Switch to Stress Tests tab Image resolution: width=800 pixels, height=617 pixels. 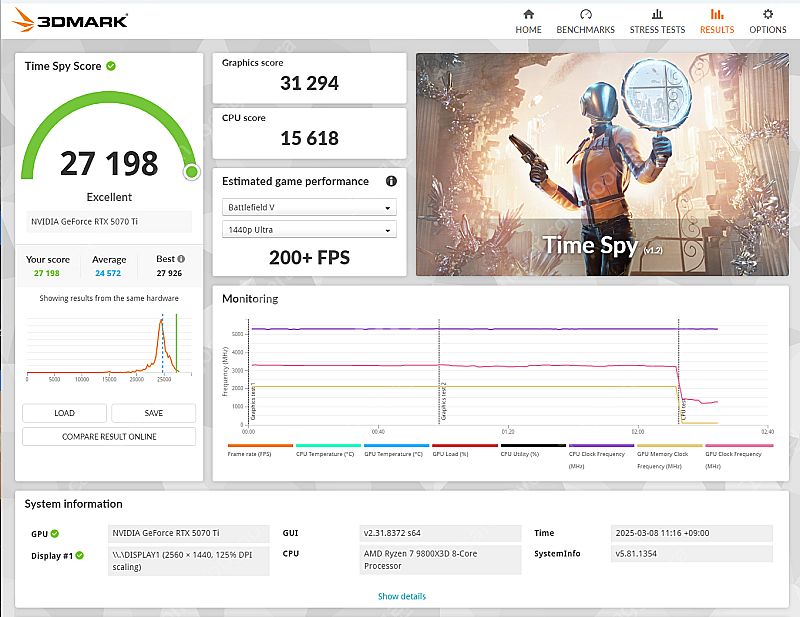657,21
